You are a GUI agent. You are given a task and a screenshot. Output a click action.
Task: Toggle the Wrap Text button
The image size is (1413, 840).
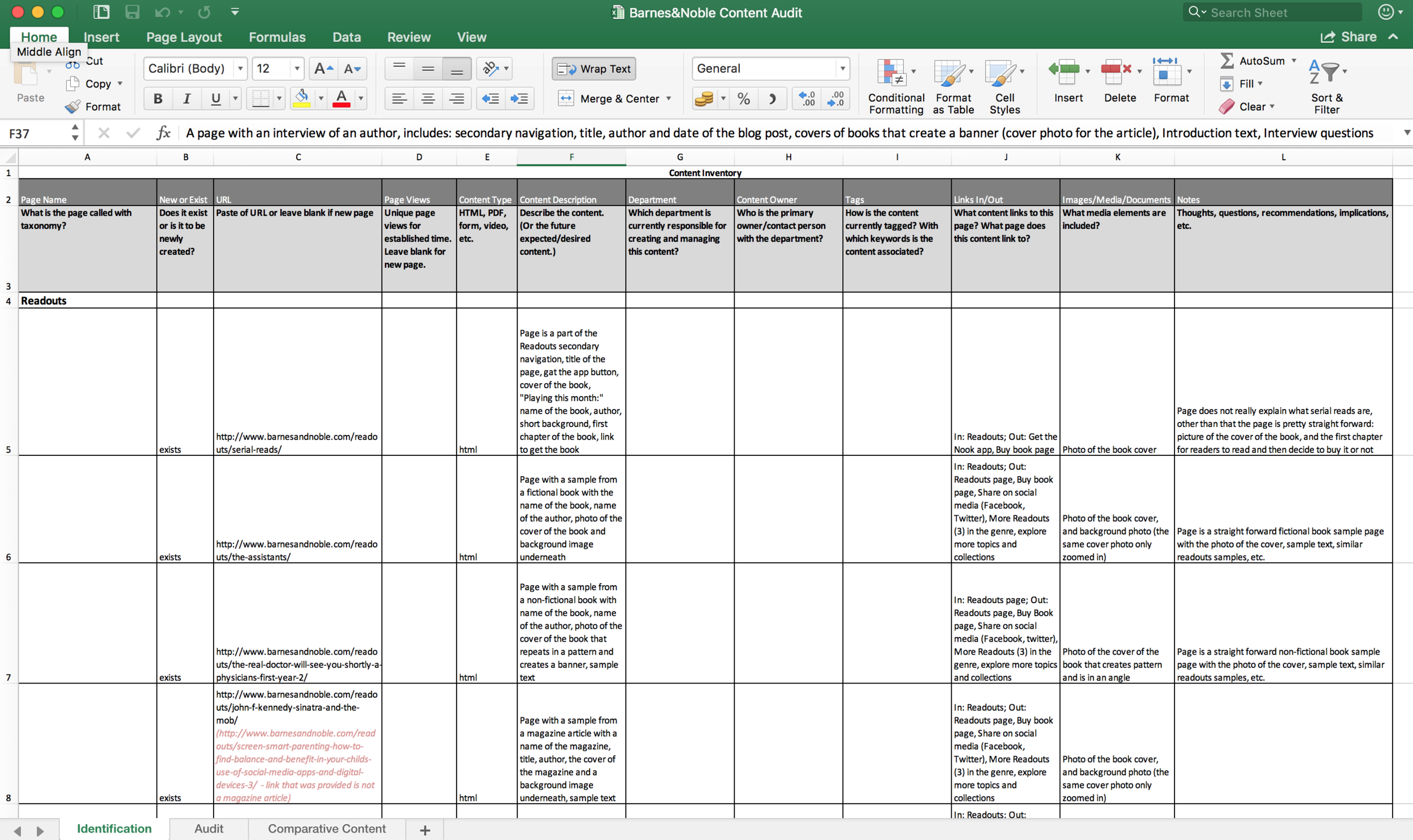coord(593,68)
